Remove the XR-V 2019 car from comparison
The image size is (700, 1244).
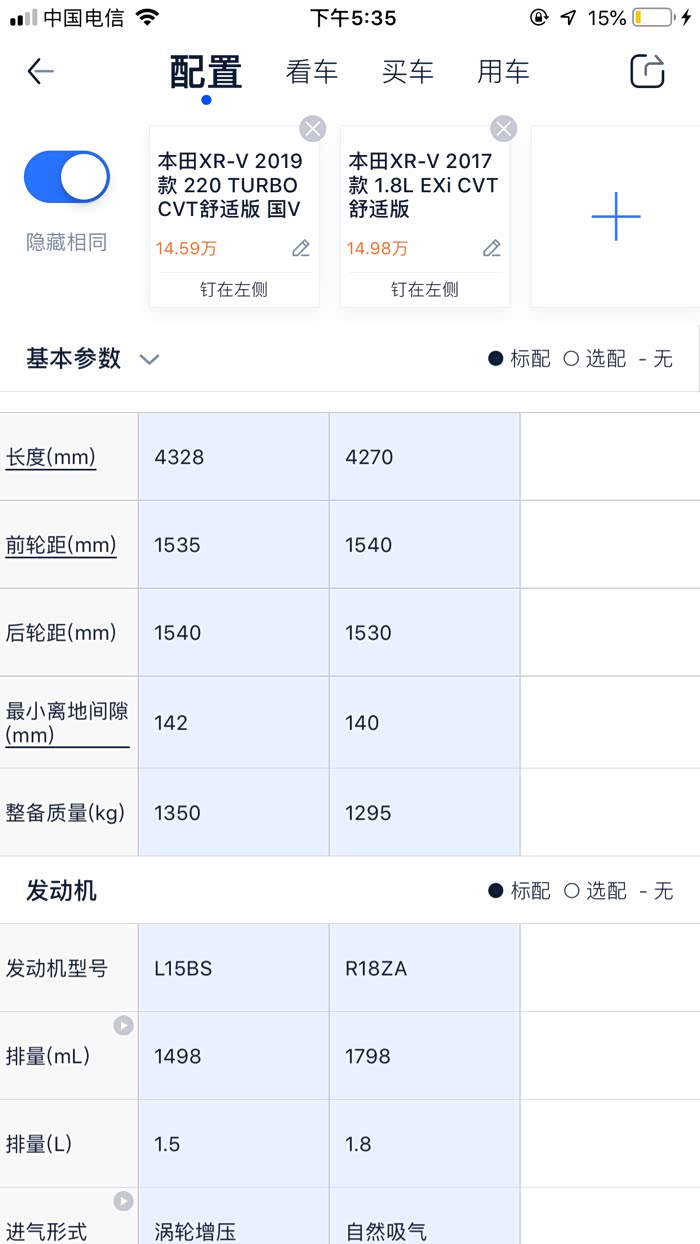[313, 128]
